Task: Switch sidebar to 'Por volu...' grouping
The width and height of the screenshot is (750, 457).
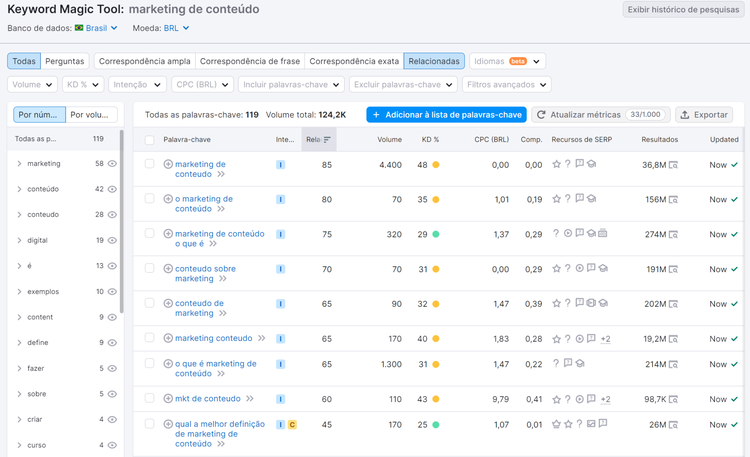Action: pyautogui.click(x=91, y=115)
